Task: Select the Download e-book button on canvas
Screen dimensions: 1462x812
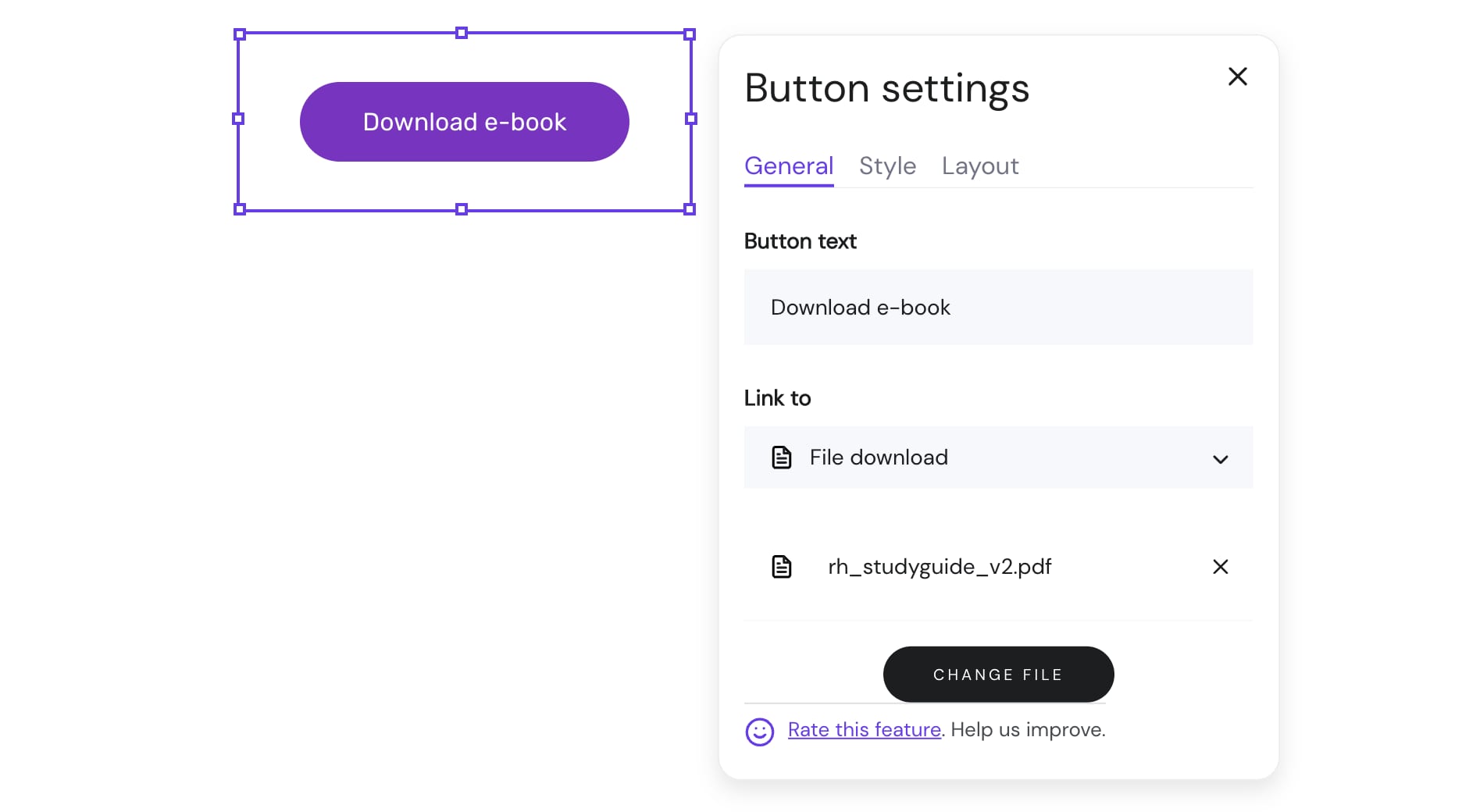Action: pos(464,122)
